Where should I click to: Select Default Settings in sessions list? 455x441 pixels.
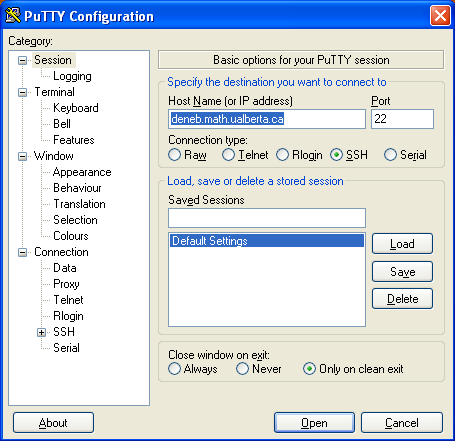267,241
